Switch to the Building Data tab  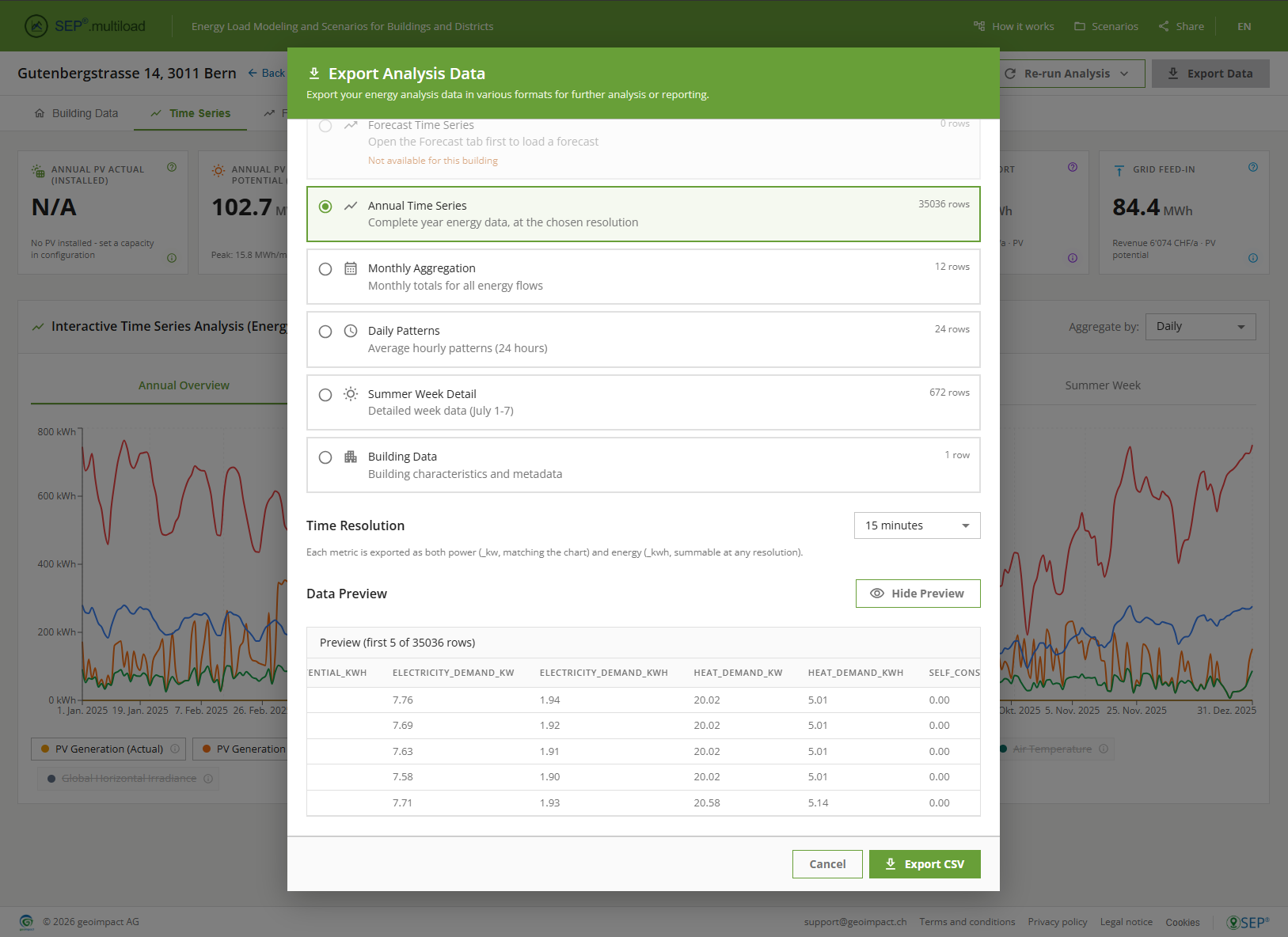click(x=76, y=113)
